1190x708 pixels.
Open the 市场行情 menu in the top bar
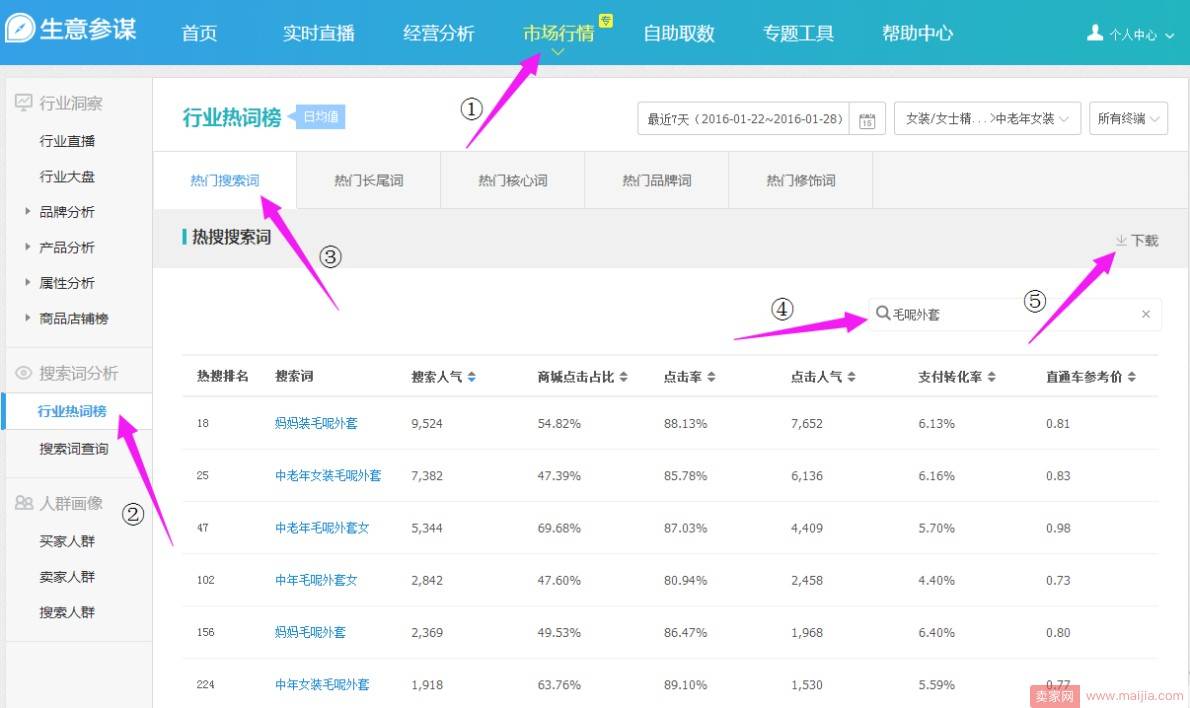[558, 32]
